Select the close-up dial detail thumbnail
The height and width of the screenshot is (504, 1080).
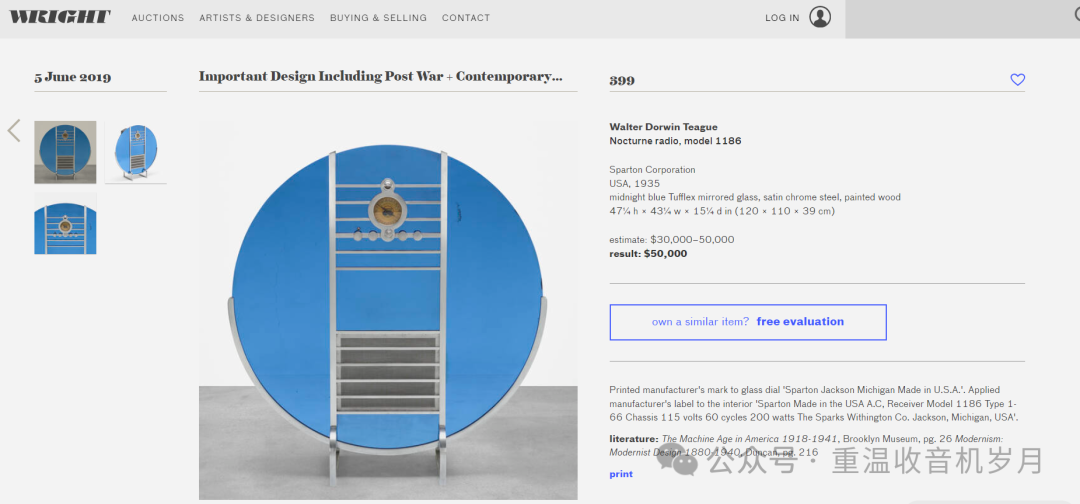click(x=65, y=226)
